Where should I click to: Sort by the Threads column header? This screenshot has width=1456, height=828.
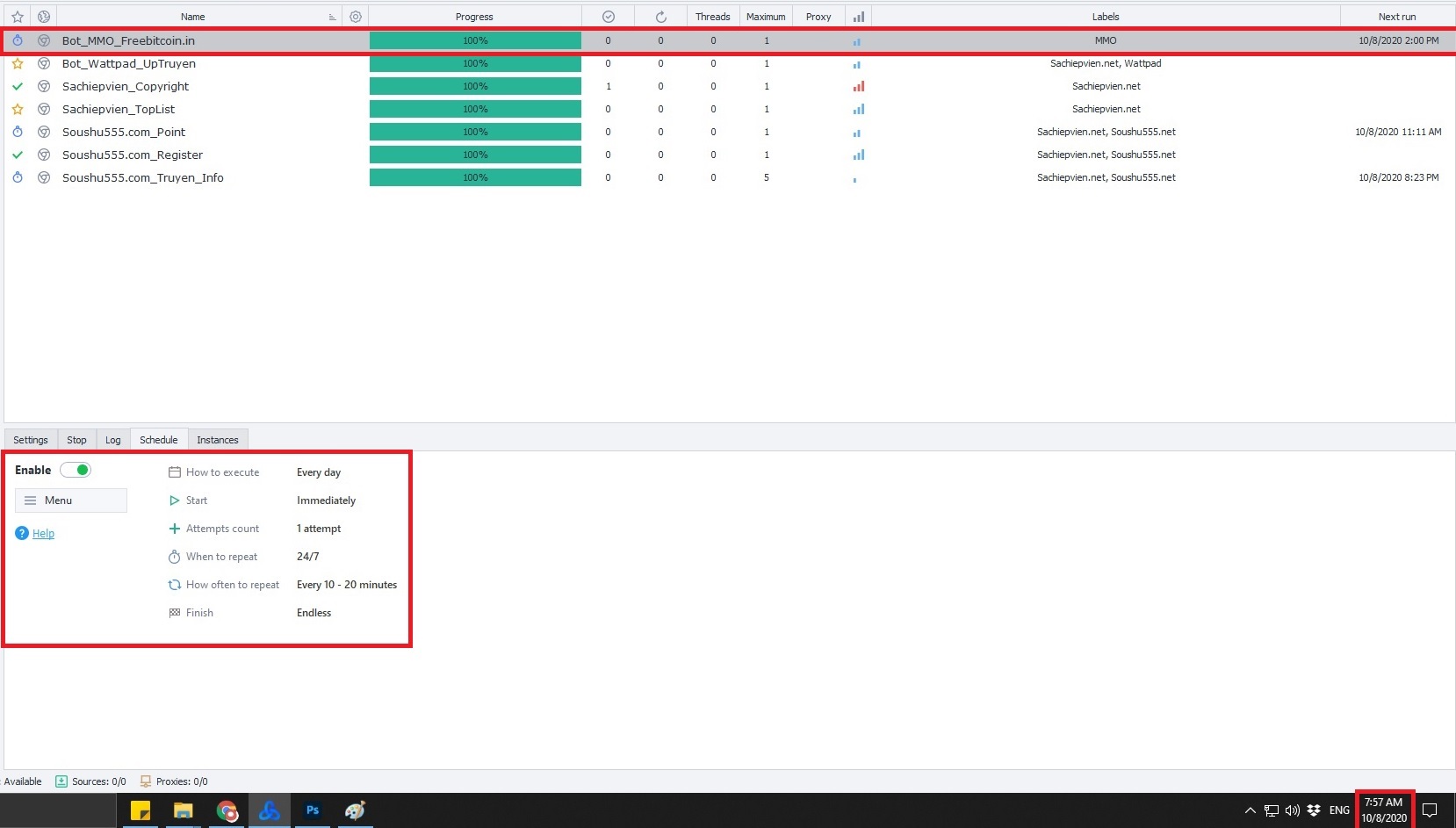(713, 17)
